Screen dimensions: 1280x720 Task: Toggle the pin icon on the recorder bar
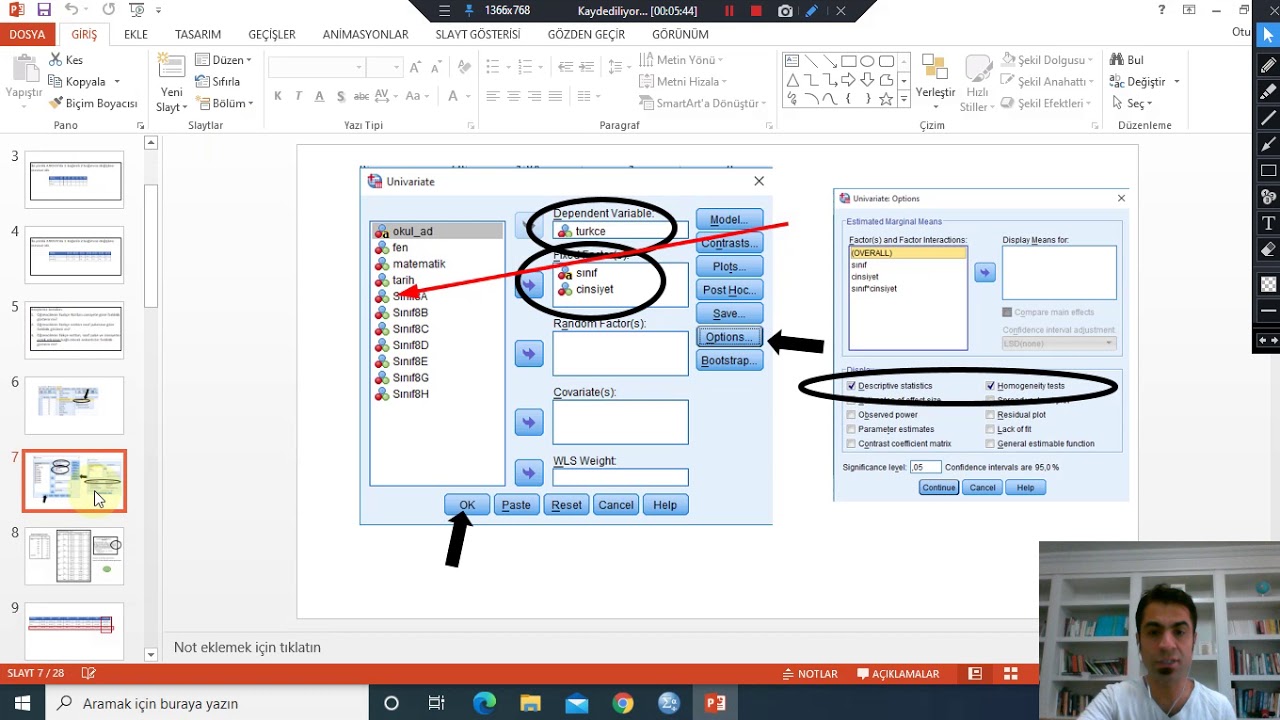click(x=469, y=11)
